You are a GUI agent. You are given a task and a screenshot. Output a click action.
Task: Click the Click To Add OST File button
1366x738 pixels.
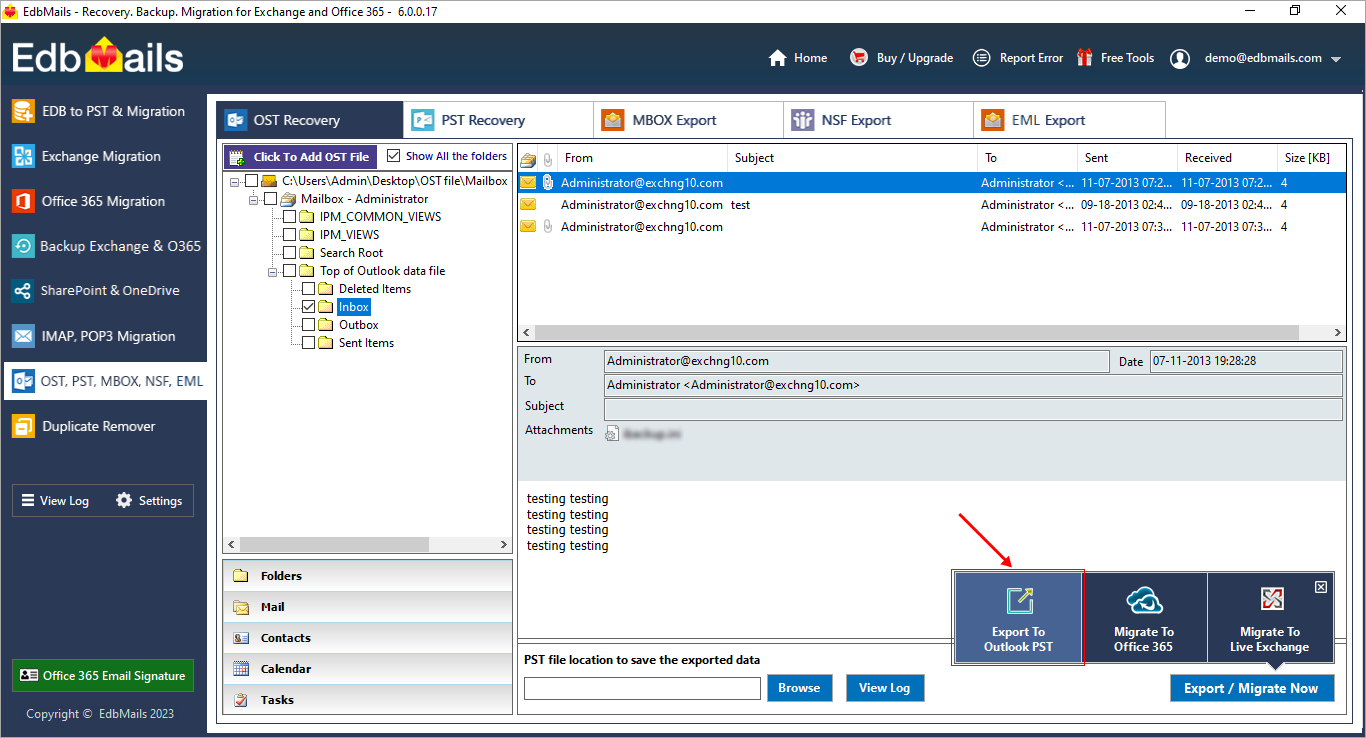pos(300,157)
